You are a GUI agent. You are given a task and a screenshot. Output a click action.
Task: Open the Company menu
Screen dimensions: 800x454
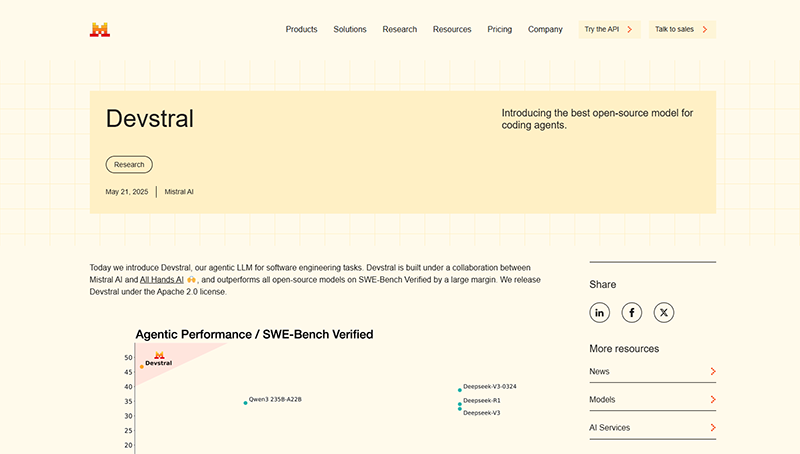pyautogui.click(x=545, y=30)
